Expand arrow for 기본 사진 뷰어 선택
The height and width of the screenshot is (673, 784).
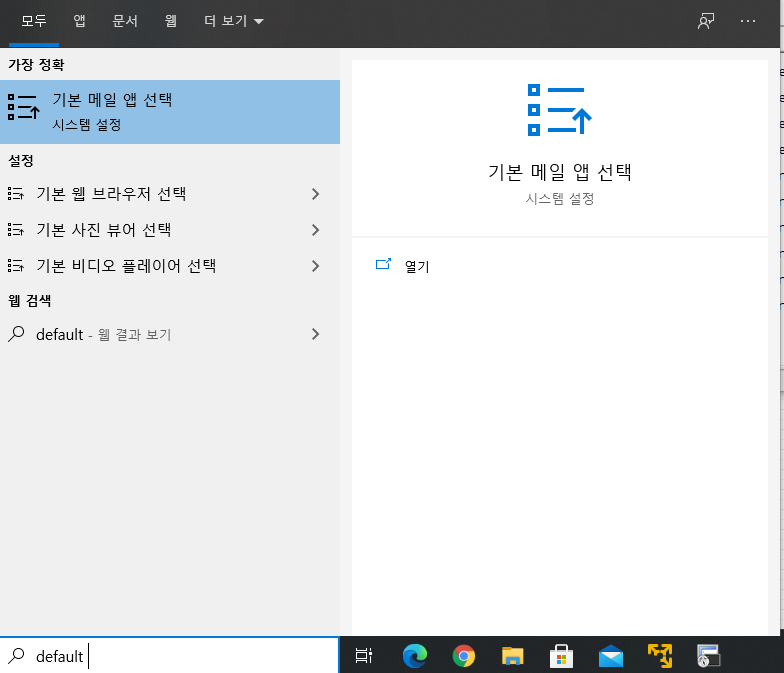pyautogui.click(x=315, y=230)
